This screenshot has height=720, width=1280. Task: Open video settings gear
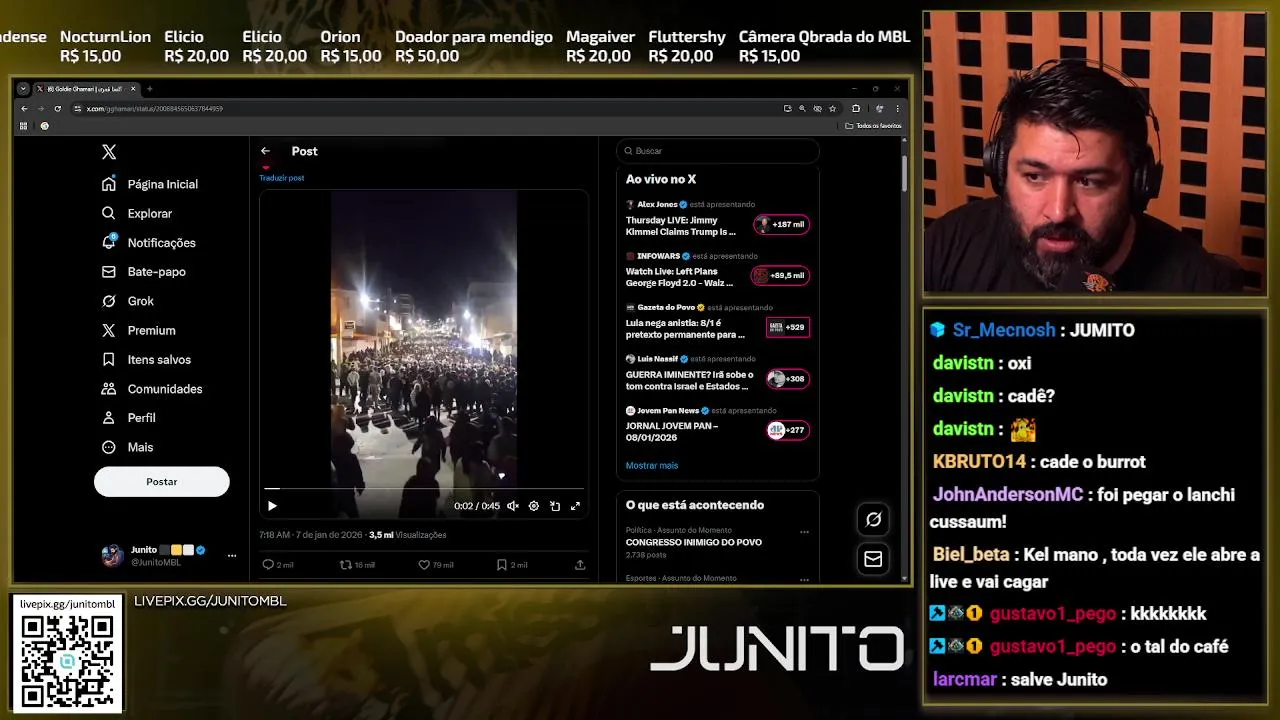[534, 506]
